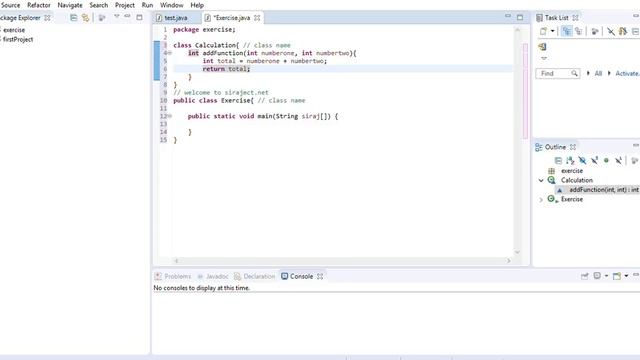Image resolution: width=640 pixels, height=360 pixels.
Task: Open the Window menu
Action: (171, 5)
